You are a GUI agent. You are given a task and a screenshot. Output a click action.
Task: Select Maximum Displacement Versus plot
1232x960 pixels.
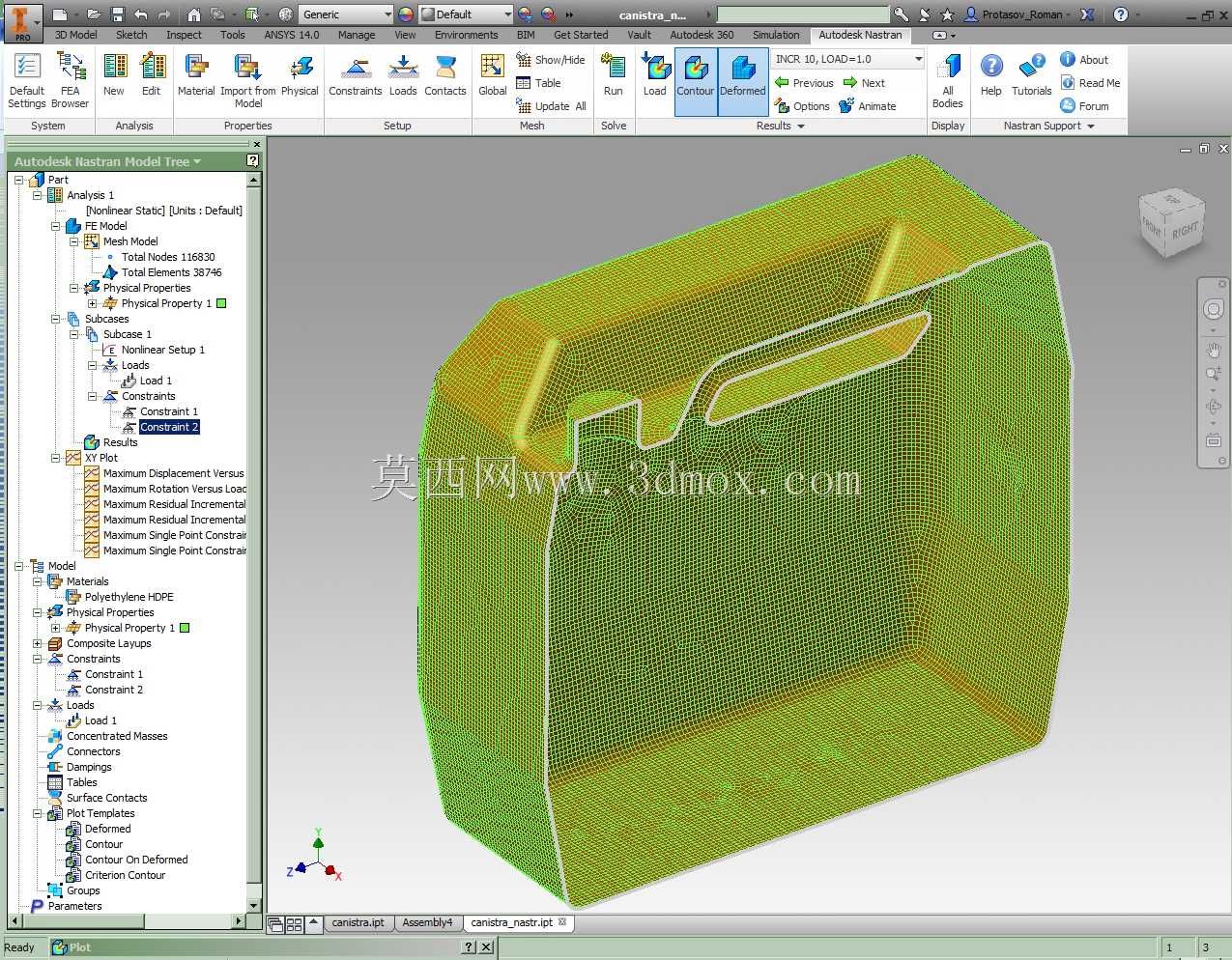[x=173, y=473]
